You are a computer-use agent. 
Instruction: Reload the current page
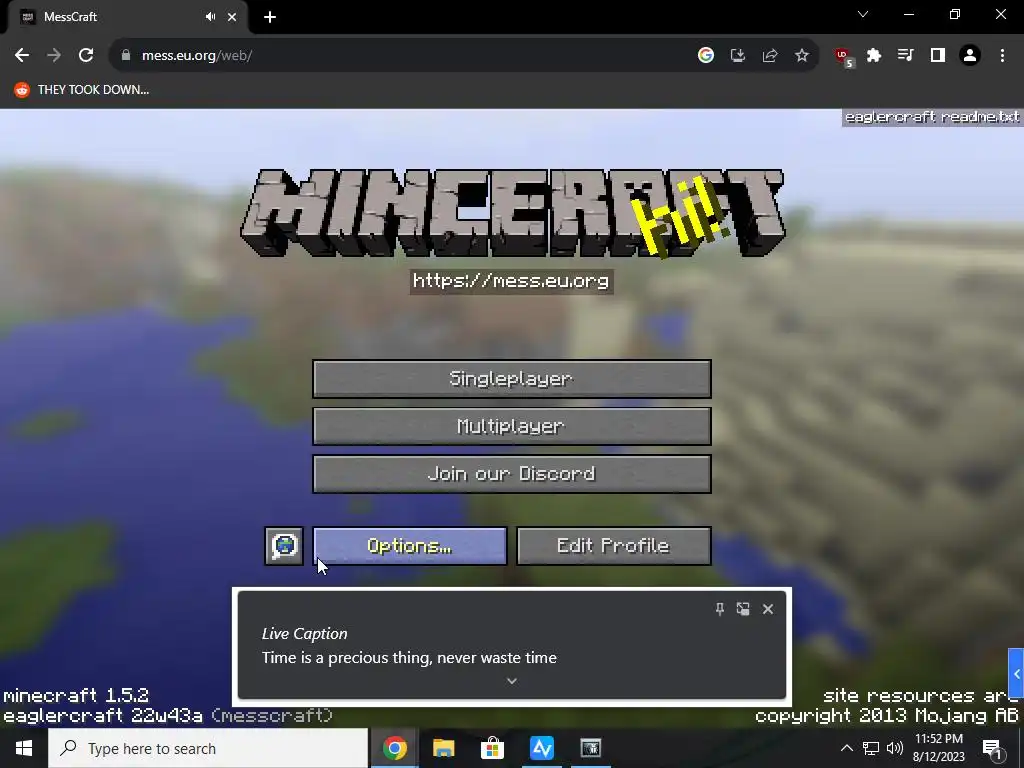click(86, 56)
